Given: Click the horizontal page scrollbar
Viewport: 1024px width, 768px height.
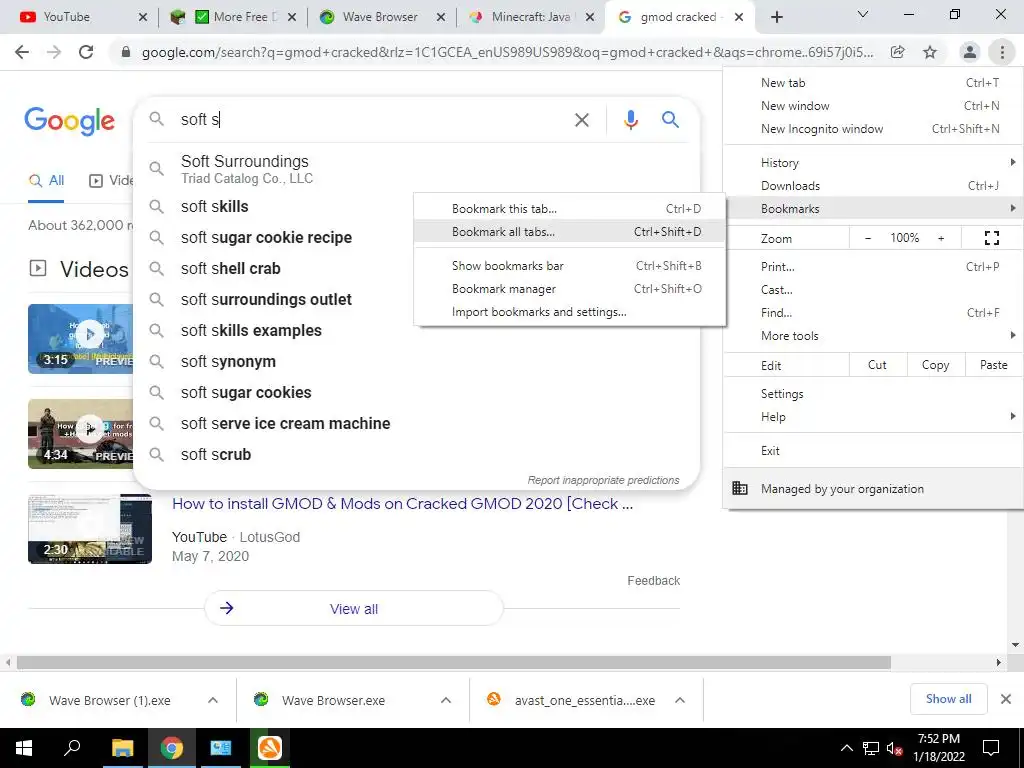Looking at the screenshot, I should tap(454, 663).
